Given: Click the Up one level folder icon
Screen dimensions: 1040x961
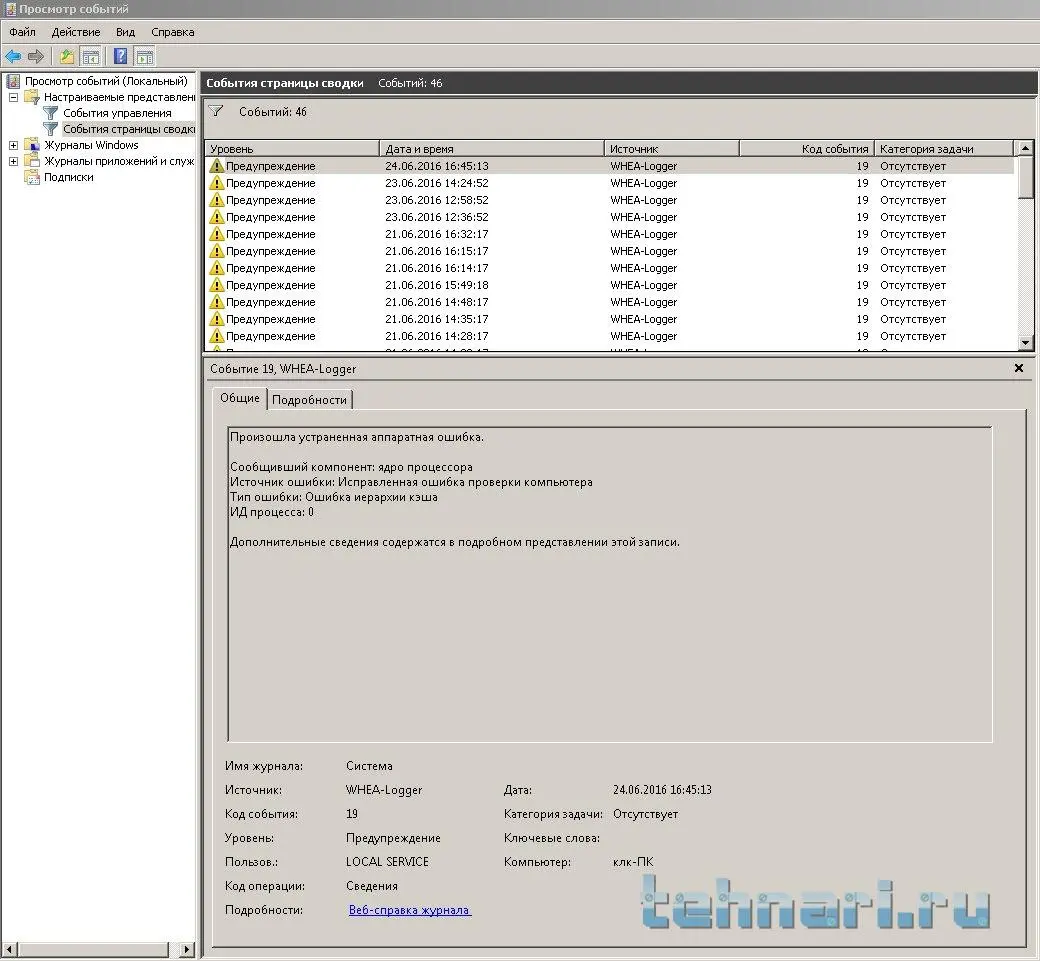Looking at the screenshot, I should point(67,56).
